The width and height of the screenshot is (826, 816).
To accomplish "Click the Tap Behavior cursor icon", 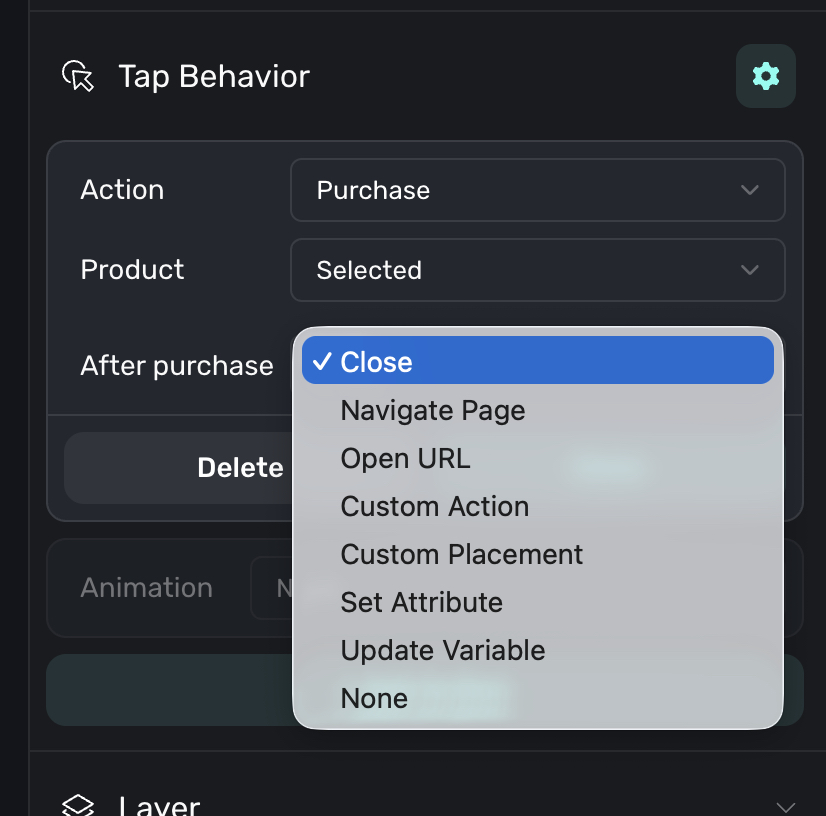I will click(78, 76).
